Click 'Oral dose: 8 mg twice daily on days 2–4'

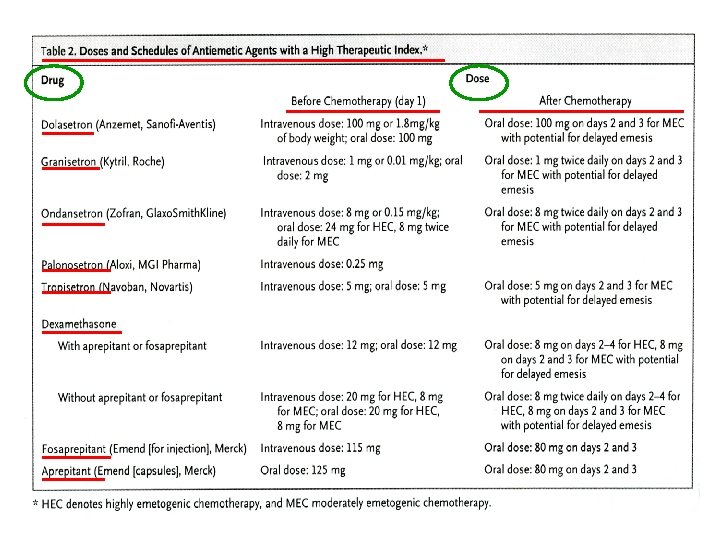point(582,411)
